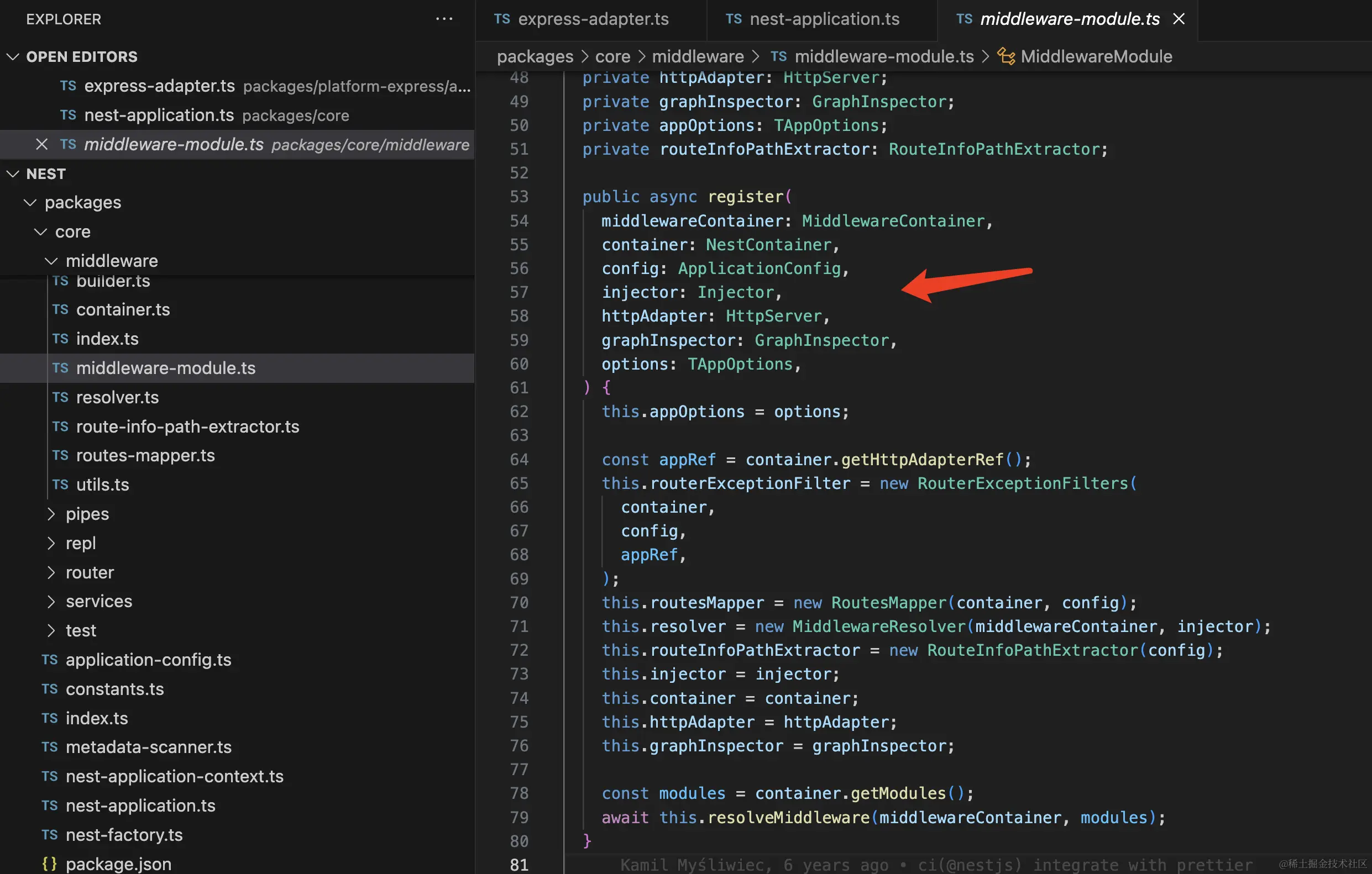Click the MiddlewareResolver constructor reference
This screenshot has height=874, width=1372.
pyautogui.click(x=878, y=626)
